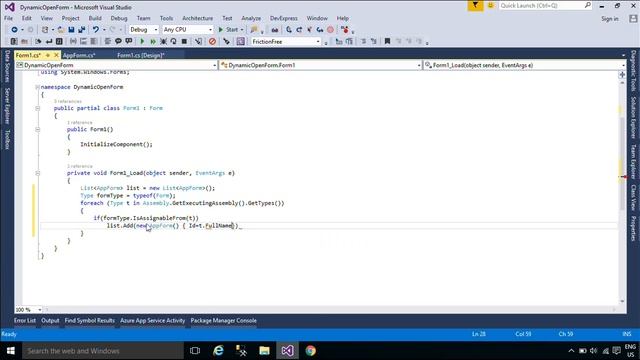Open the Analyze menu

tap(251, 18)
